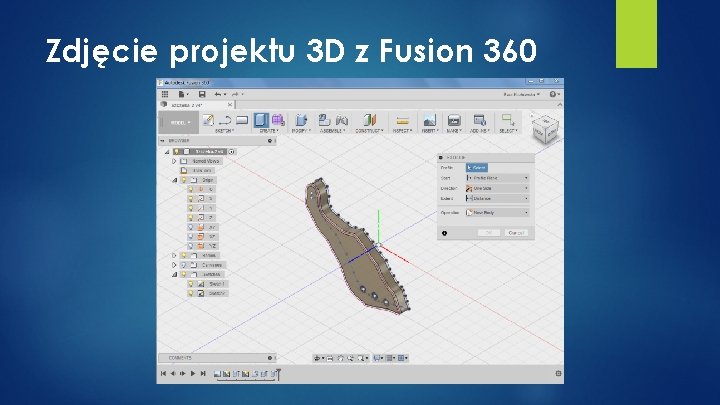Open the ASSEMBLE menu label
The width and height of the screenshot is (720, 405).
(x=333, y=131)
